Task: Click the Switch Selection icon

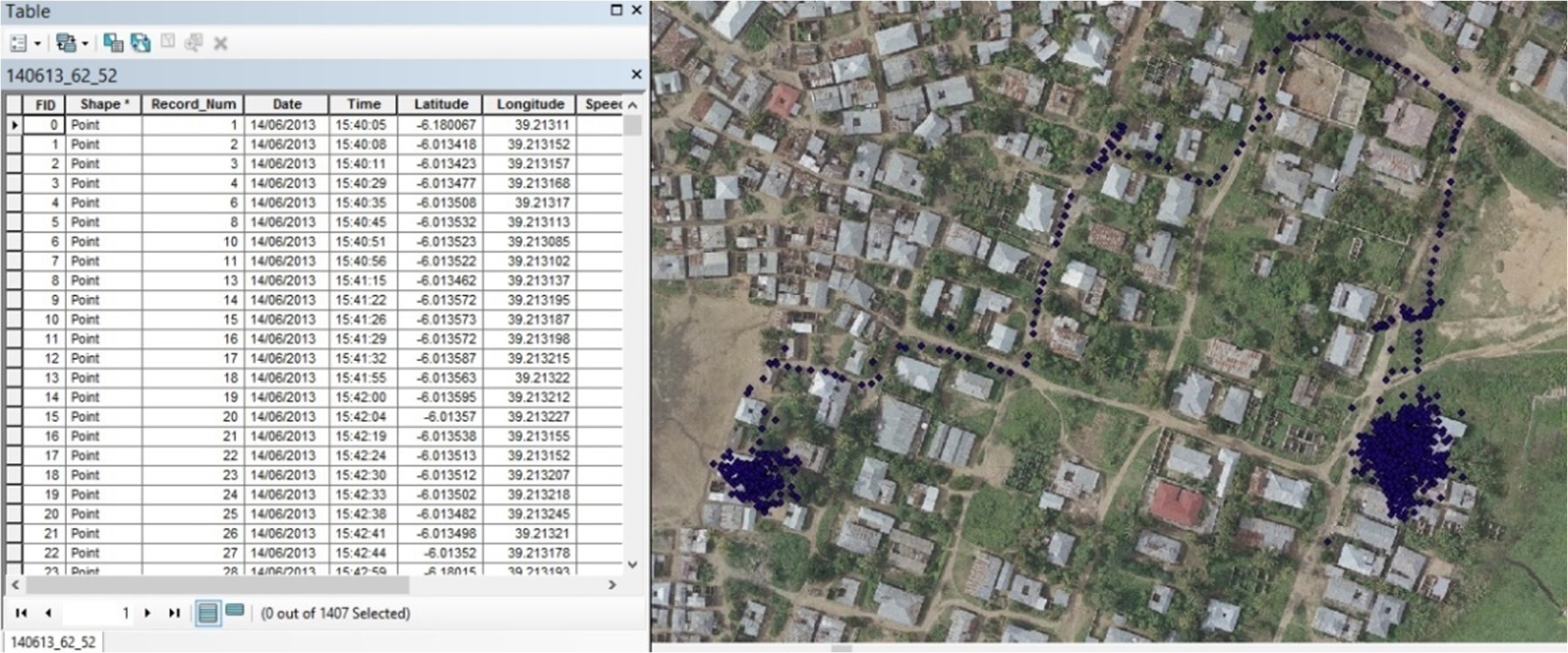Action: pos(140,43)
